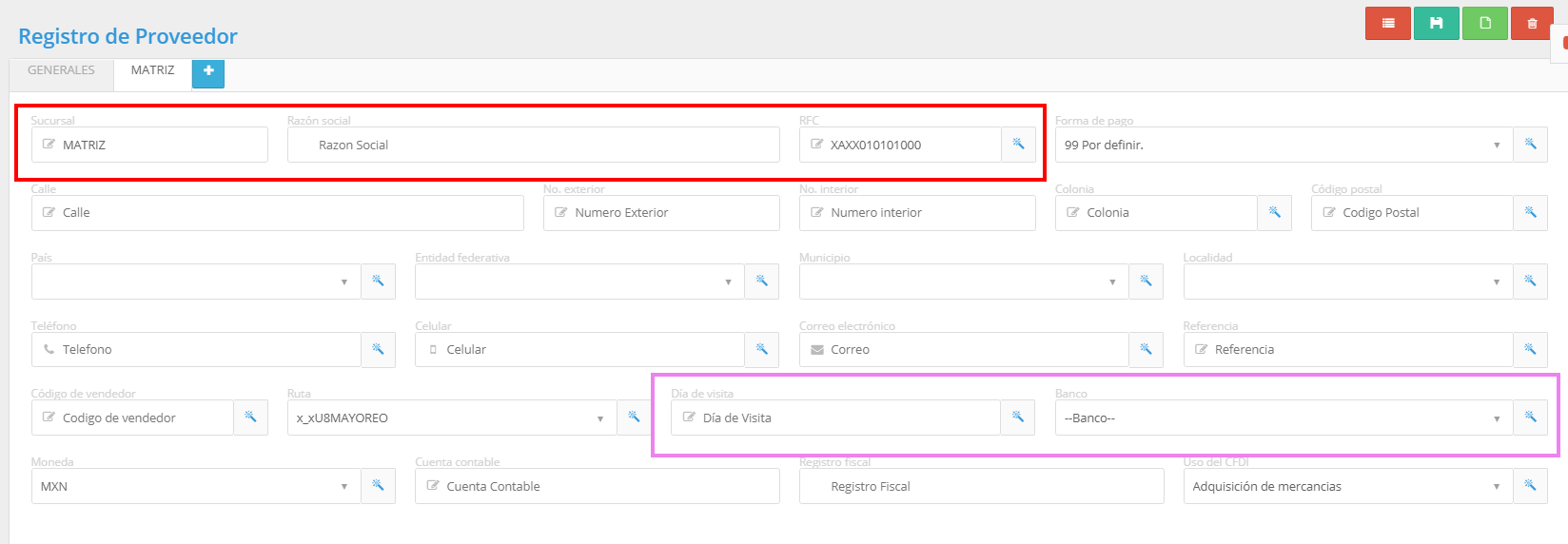Click the wand icon beside the Municipio dropdown
1568x544 pixels.
click(1146, 282)
